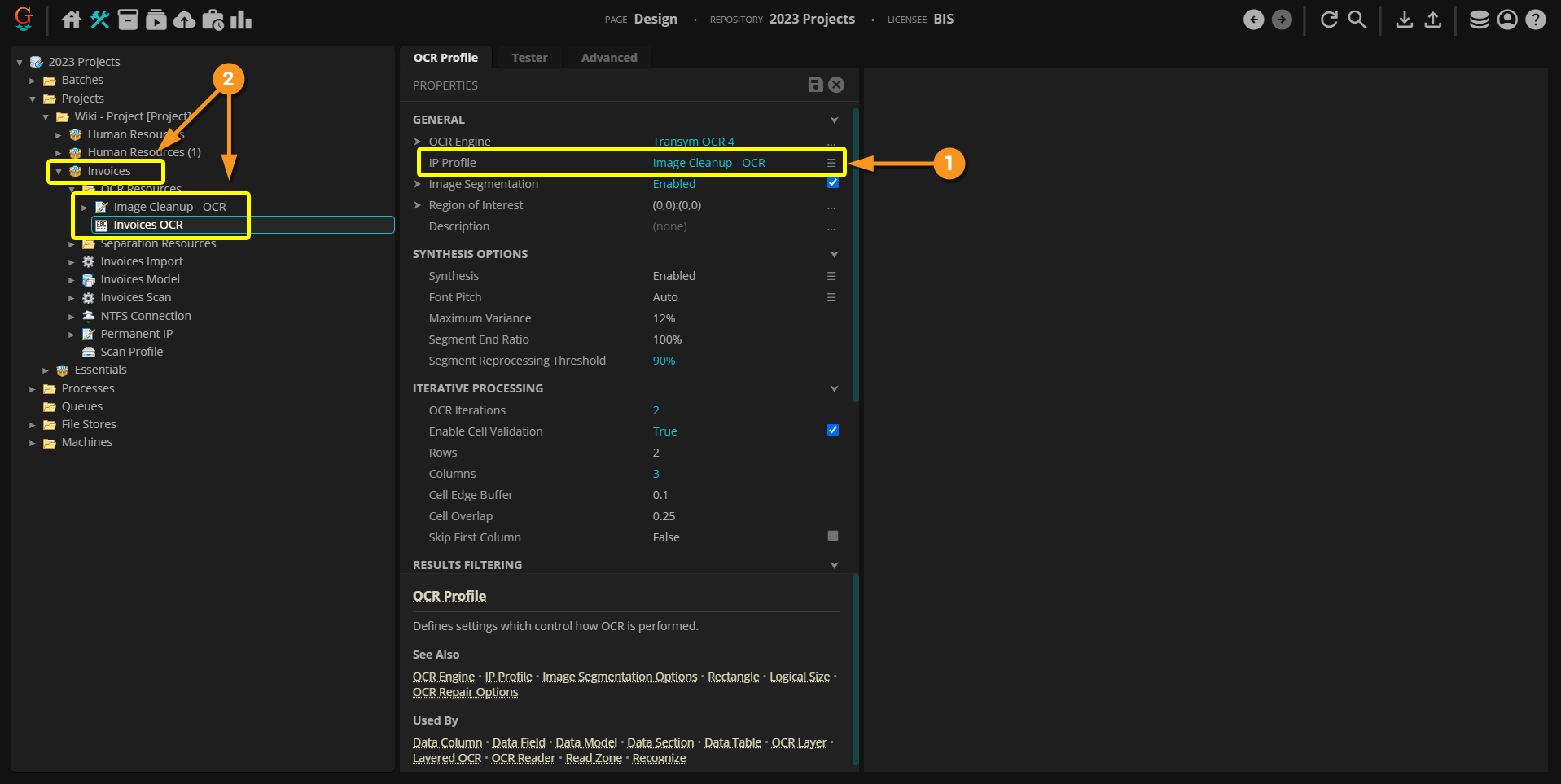Open the bar chart stats icon
Screen dimensions: 1561x784
(x=241, y=20)
